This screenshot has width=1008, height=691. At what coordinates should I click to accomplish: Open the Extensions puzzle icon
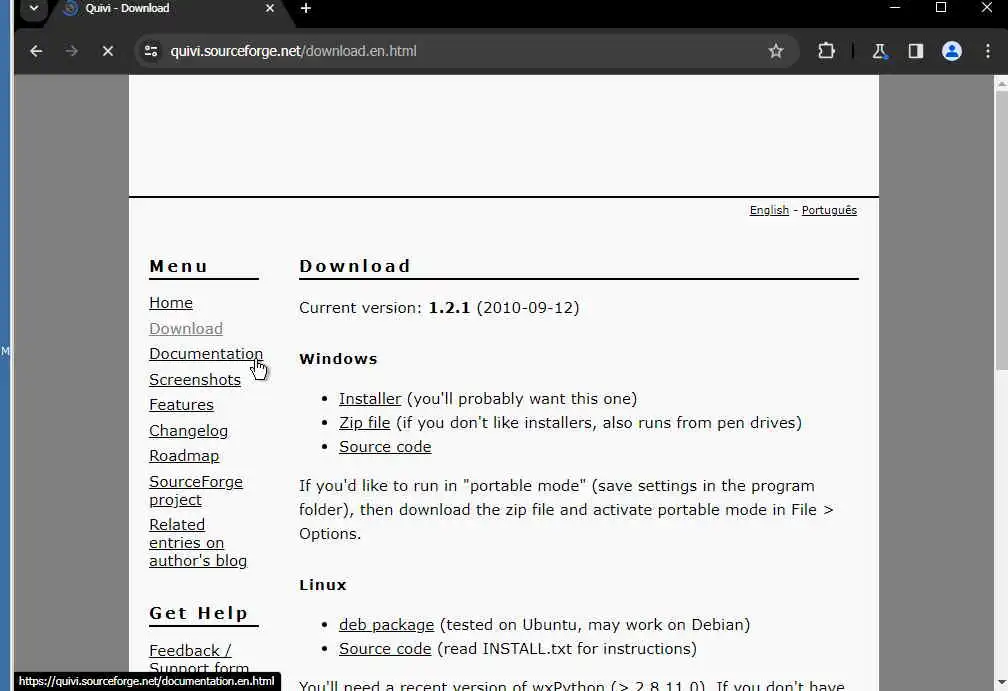[826, 51]
